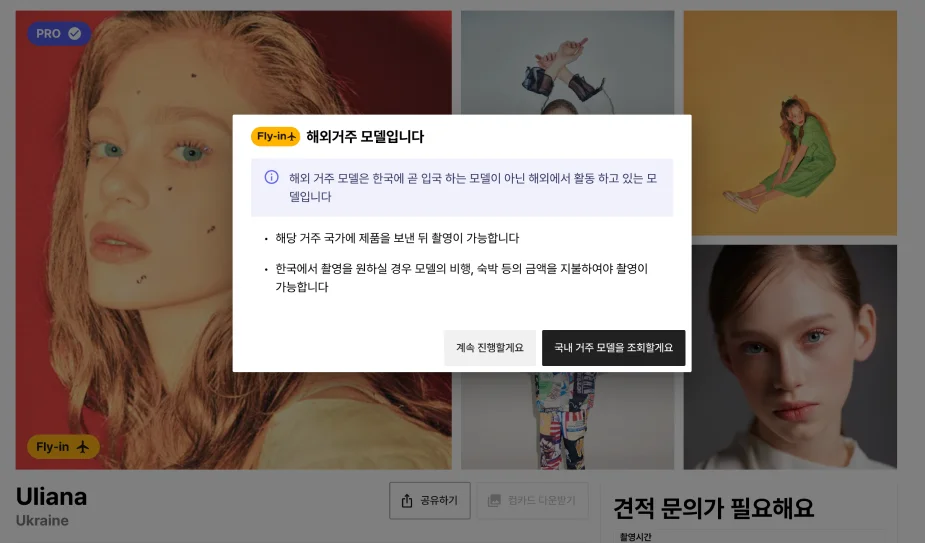Click the bullet text about 한국에서 촬영을 원하실 경우

tap(461, 277)
